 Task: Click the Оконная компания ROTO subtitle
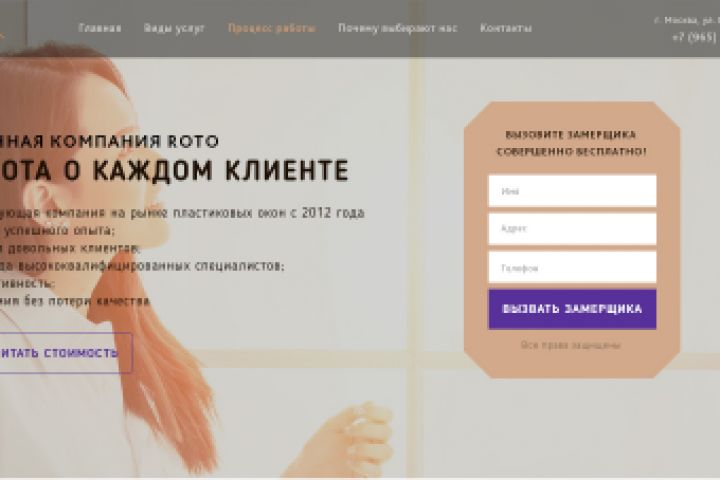109,141
